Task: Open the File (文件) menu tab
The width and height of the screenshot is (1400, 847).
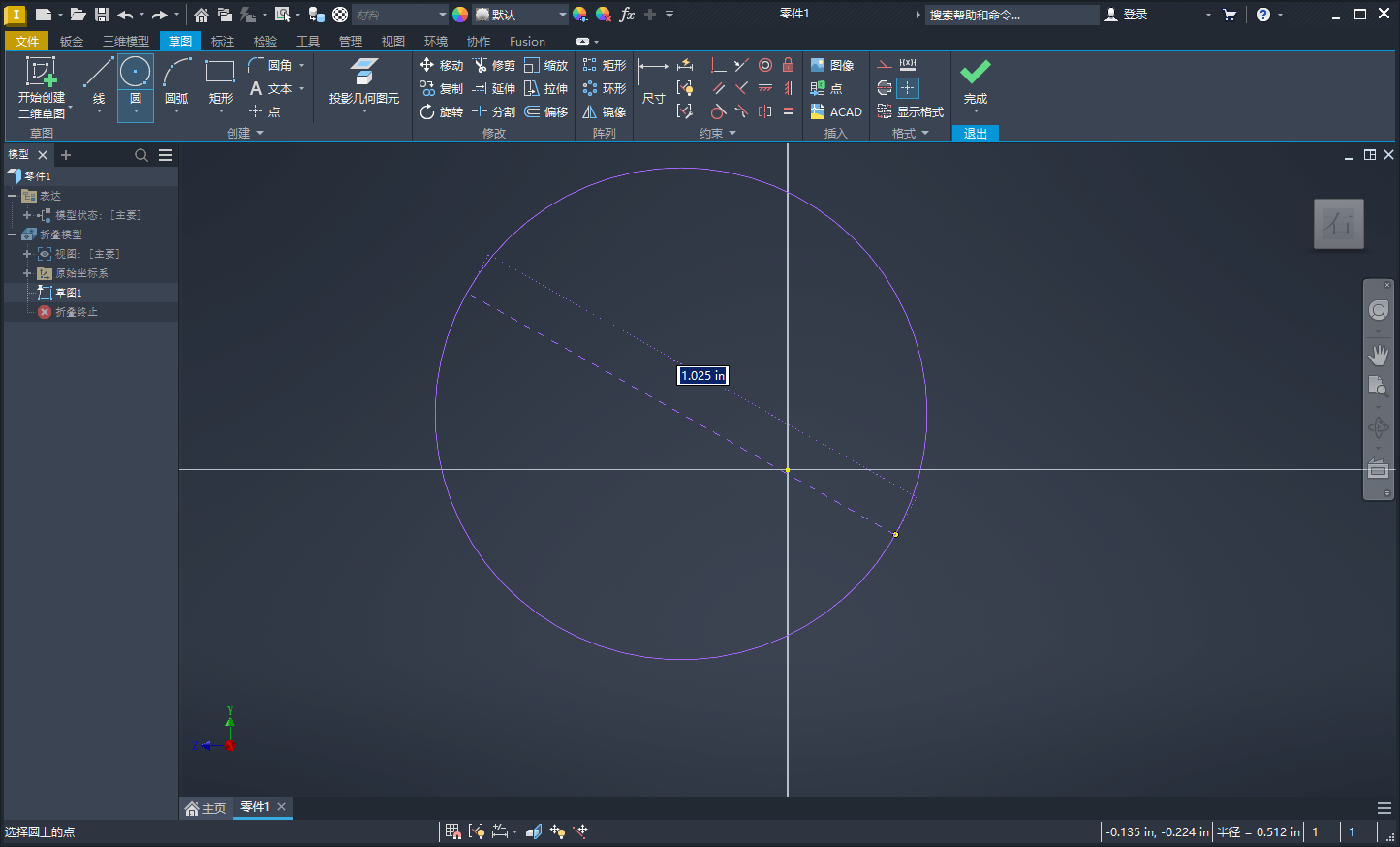Action: click(27, 41)
